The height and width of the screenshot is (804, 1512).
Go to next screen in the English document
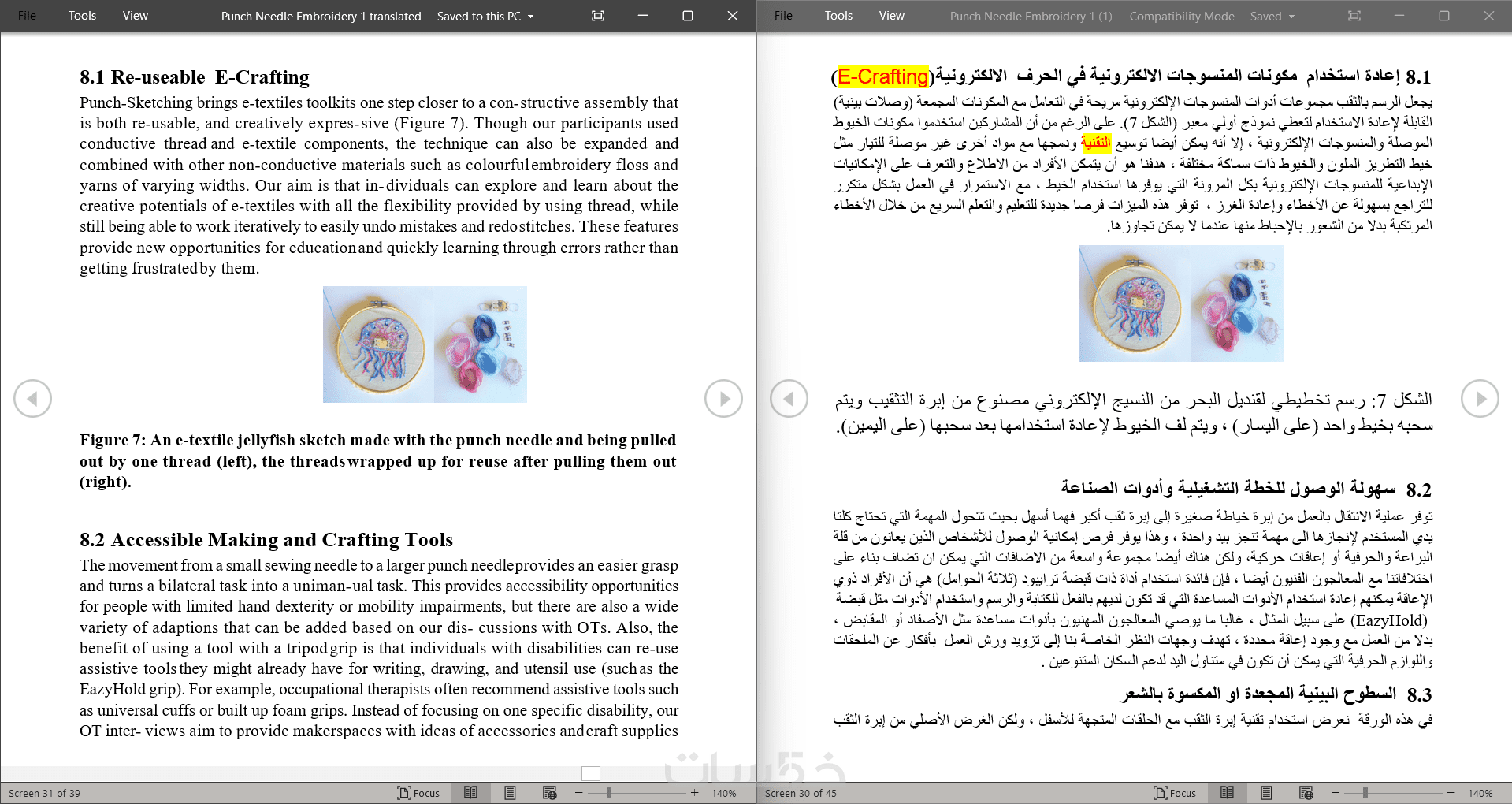(723, 399)
